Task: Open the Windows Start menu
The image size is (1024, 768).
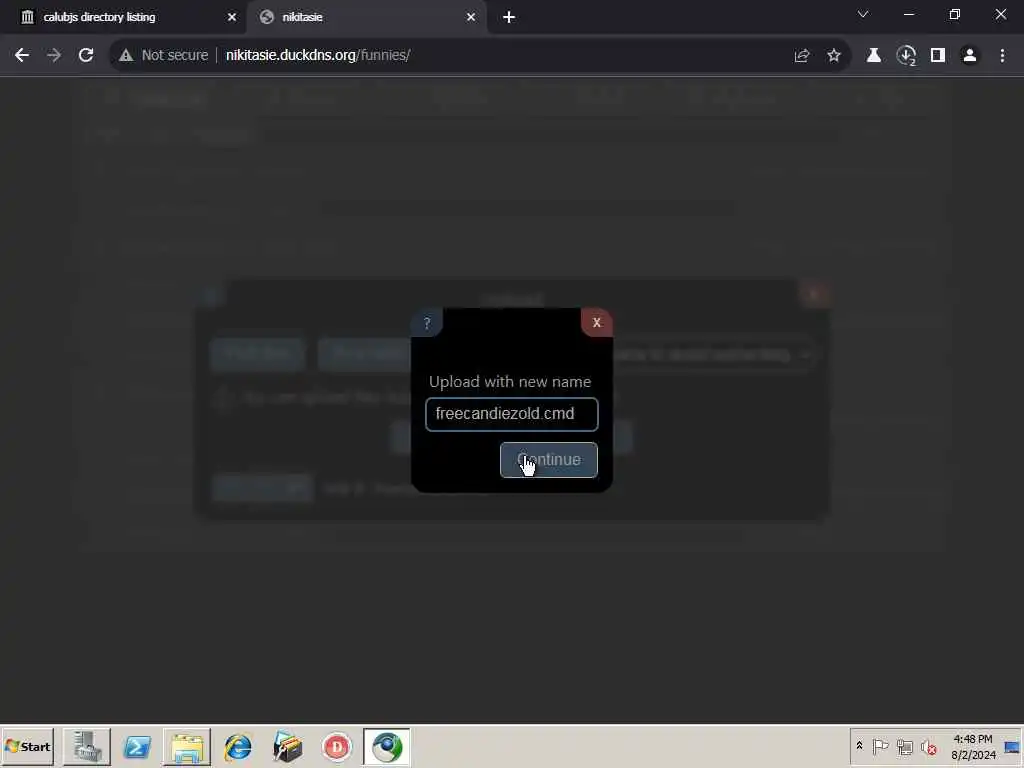Action: pos(27,746)
